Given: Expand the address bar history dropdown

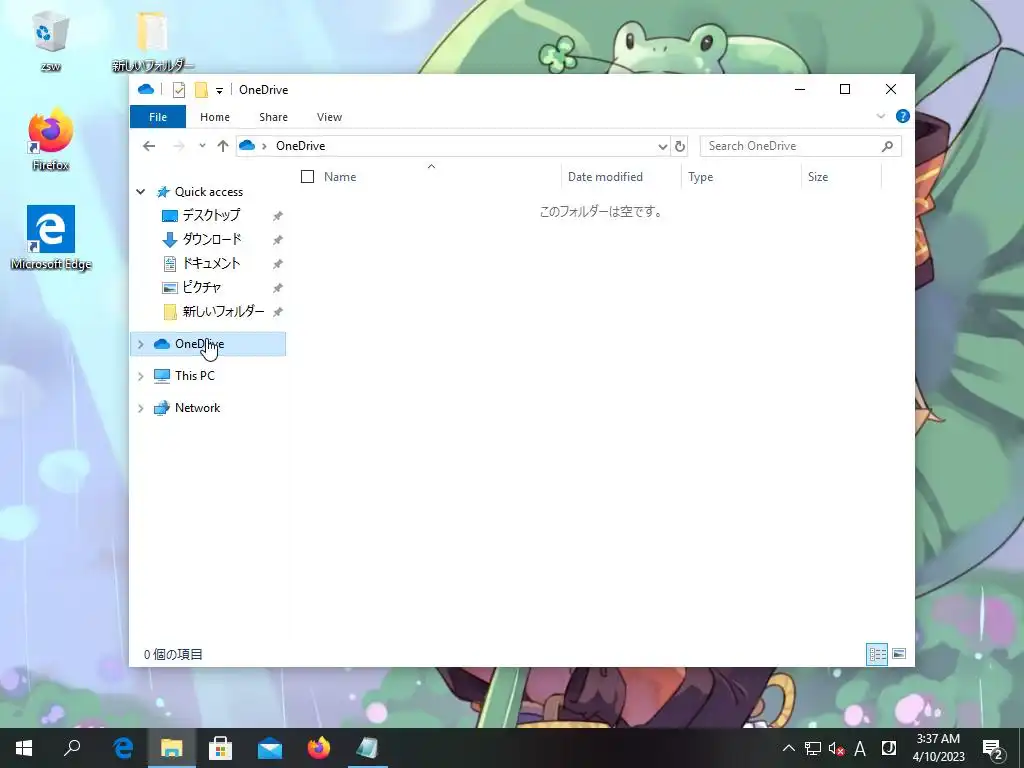Looking at the screenshot, I should [662, 146].
